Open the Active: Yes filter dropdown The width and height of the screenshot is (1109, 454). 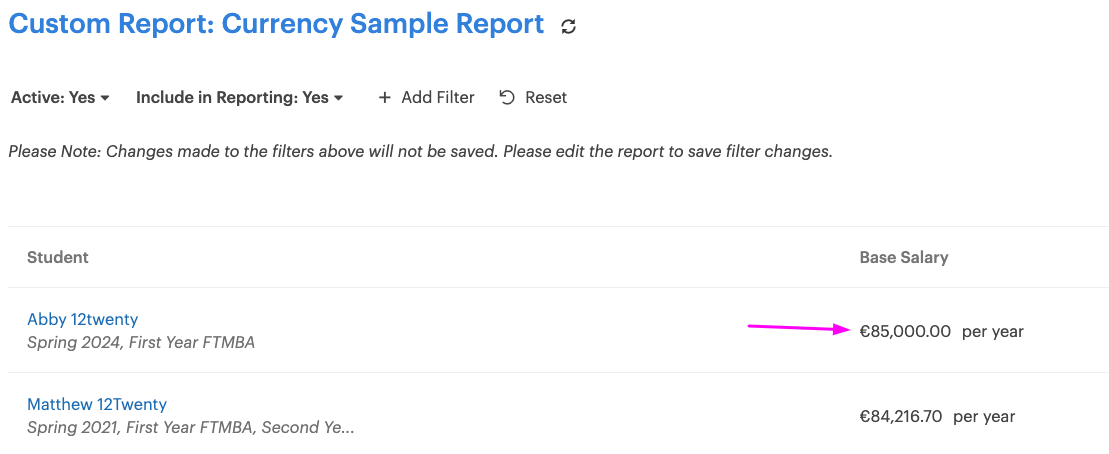pyautogui.click(x=60, y=98)
